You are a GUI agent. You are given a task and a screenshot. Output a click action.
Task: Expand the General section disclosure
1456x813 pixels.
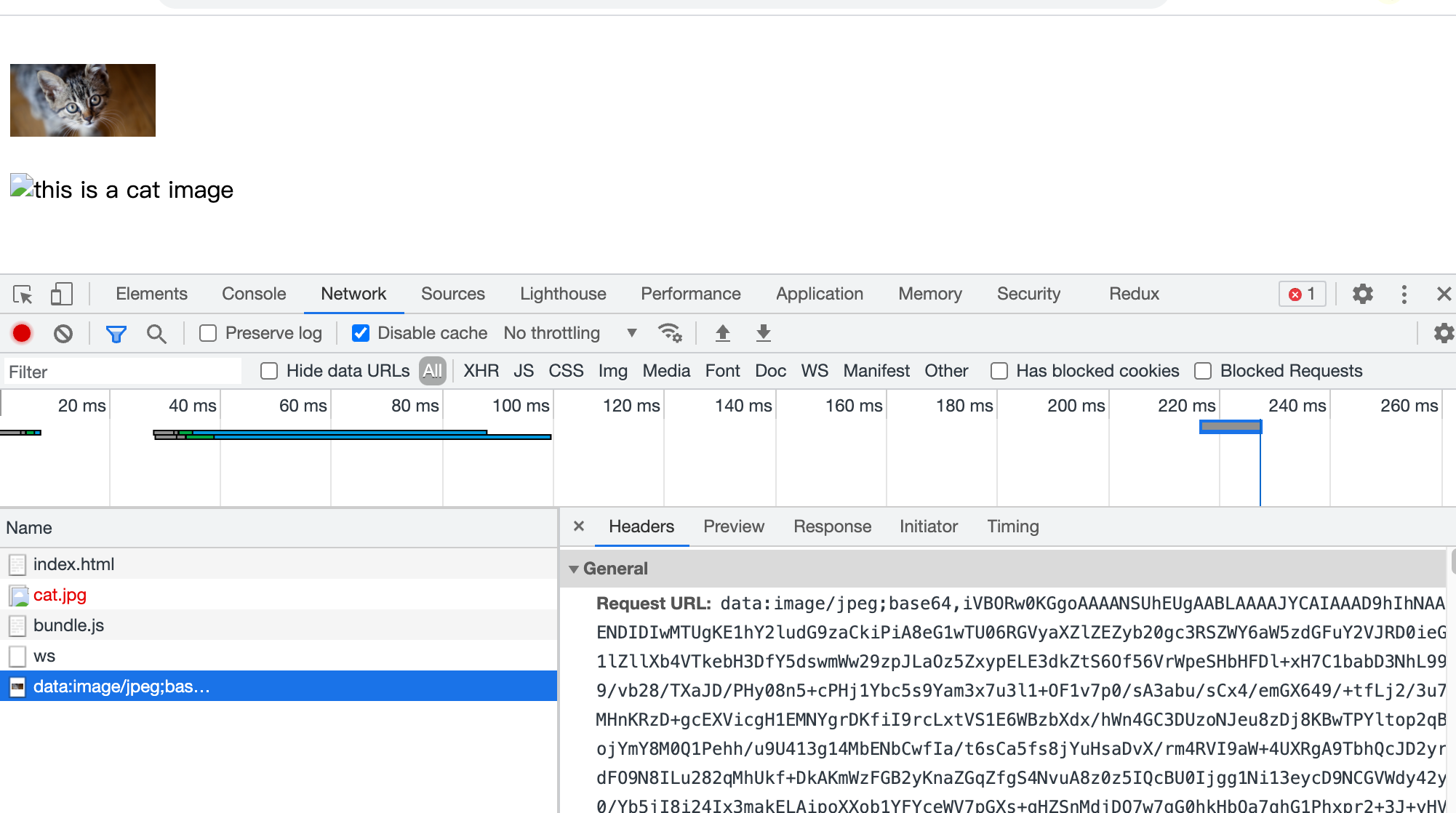point(574,568)
